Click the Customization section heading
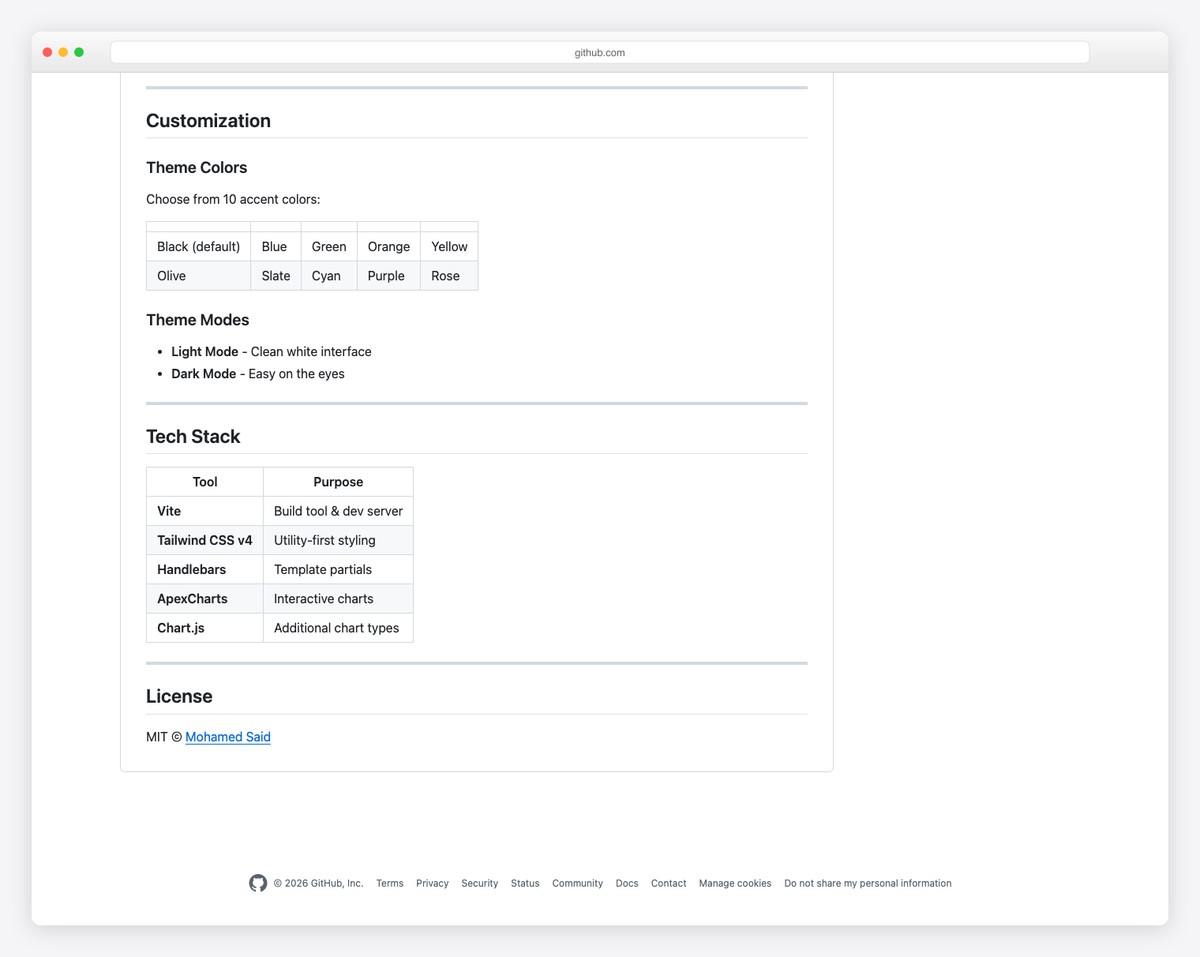The width and height of the screenshot is (1200, 957). coord(208,120)
